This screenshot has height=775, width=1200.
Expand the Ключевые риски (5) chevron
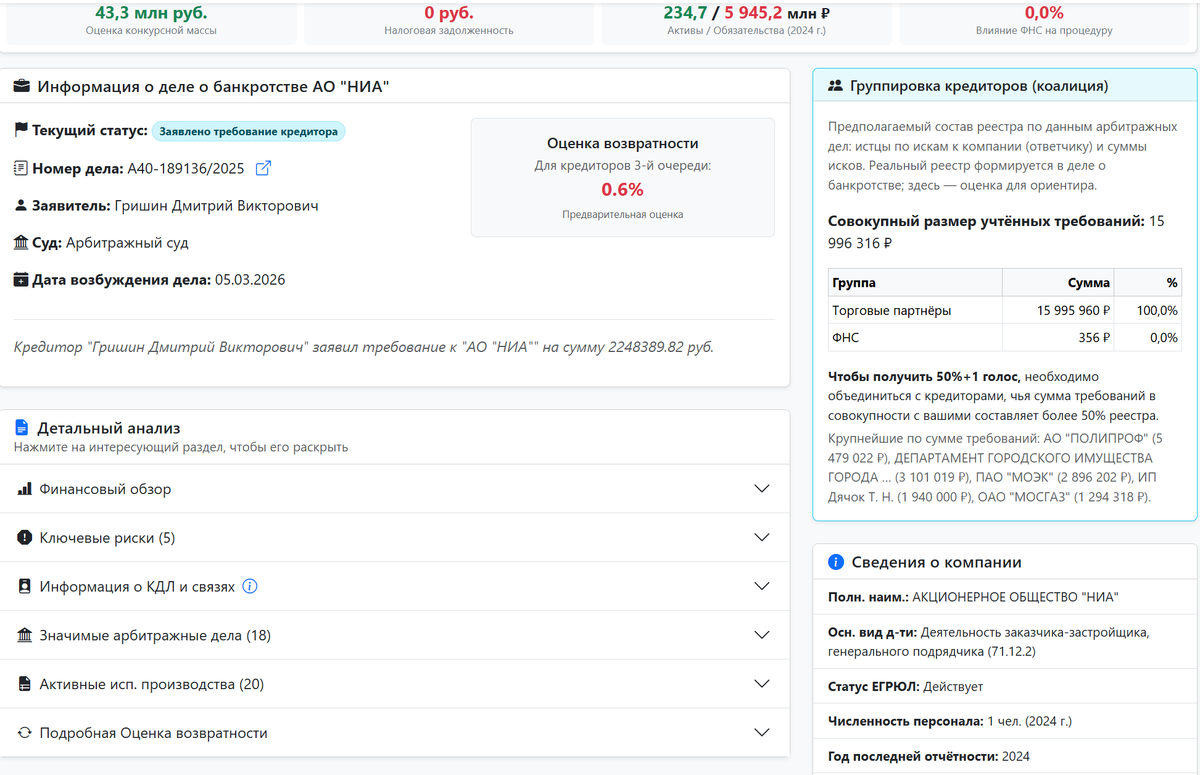coord(762,538)
